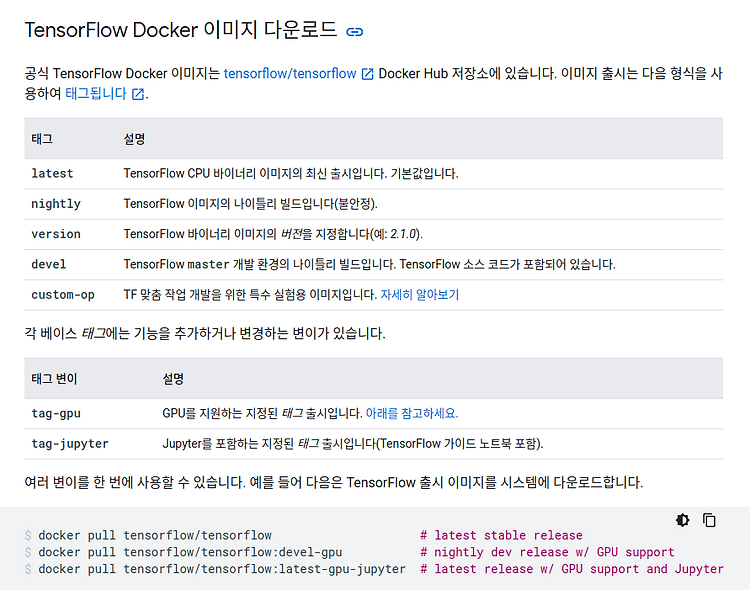Select the tag-gpu variant cell
Image resolution: width=750 pixels, height=590 pixels.
pos(56,413)
